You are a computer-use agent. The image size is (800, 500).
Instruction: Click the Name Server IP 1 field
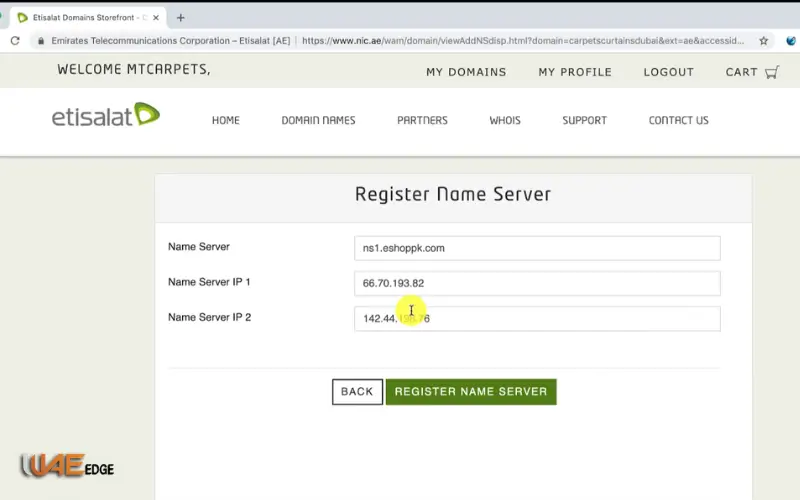coord(537,283)
